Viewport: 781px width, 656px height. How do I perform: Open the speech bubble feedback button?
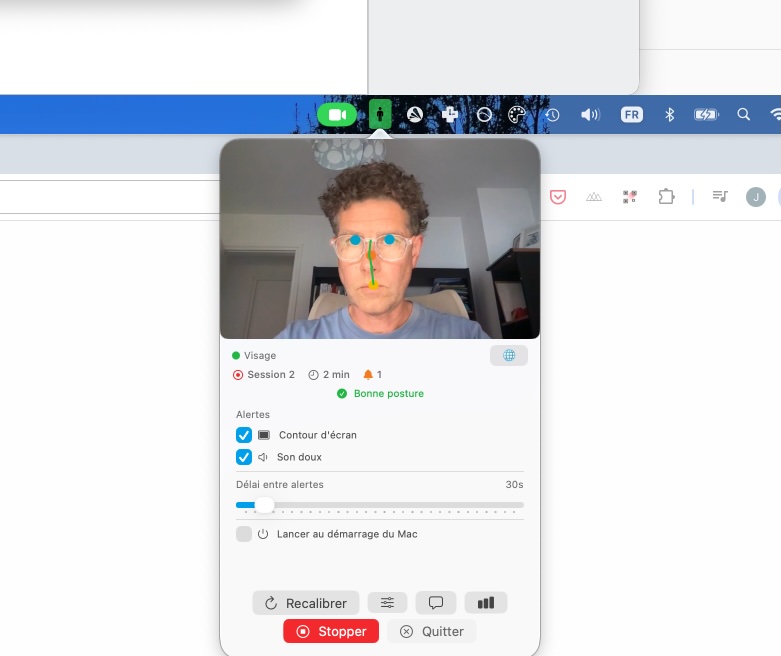(x=436, y=603)
